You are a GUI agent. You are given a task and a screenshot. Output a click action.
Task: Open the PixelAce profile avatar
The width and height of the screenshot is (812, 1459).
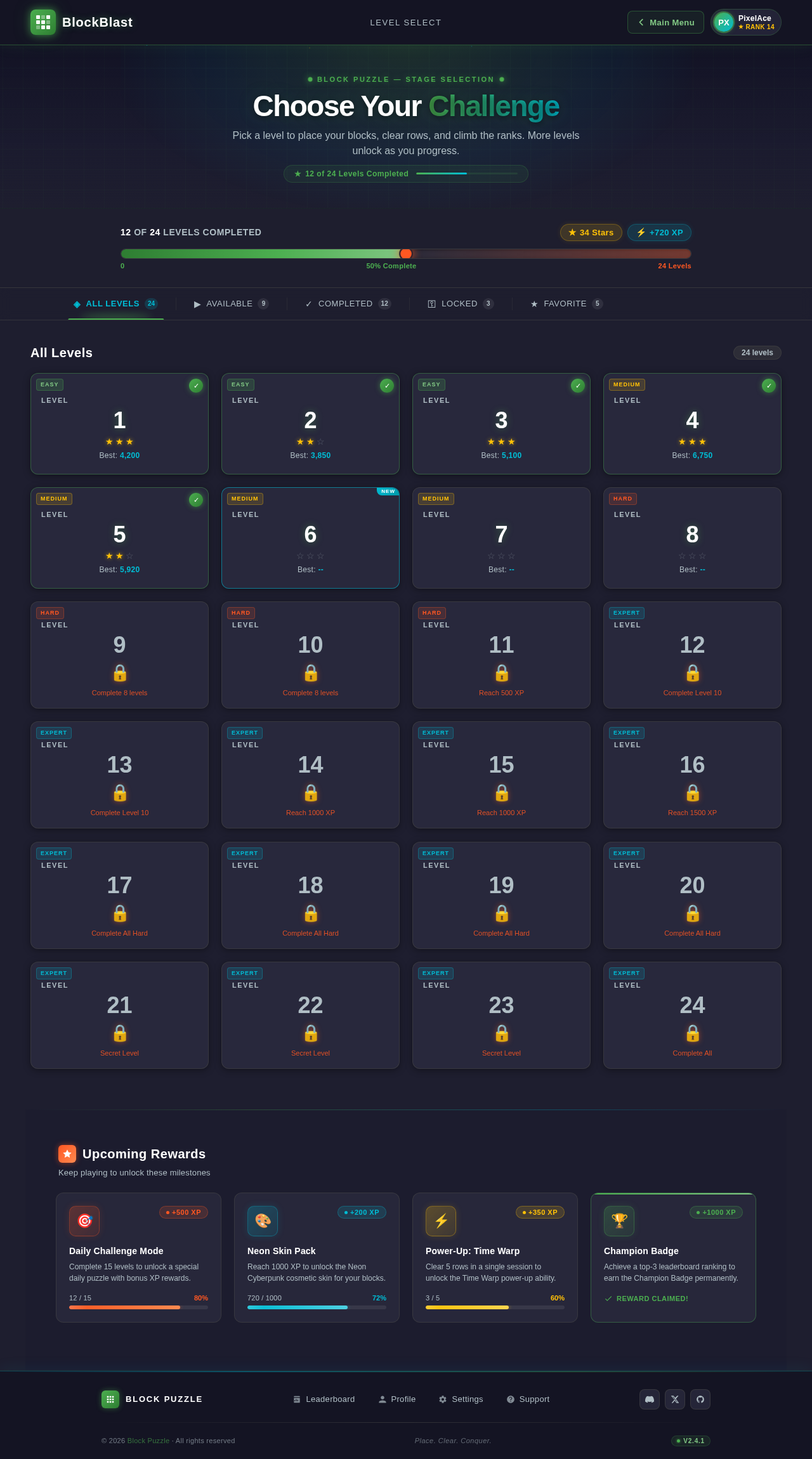[724, 22]
